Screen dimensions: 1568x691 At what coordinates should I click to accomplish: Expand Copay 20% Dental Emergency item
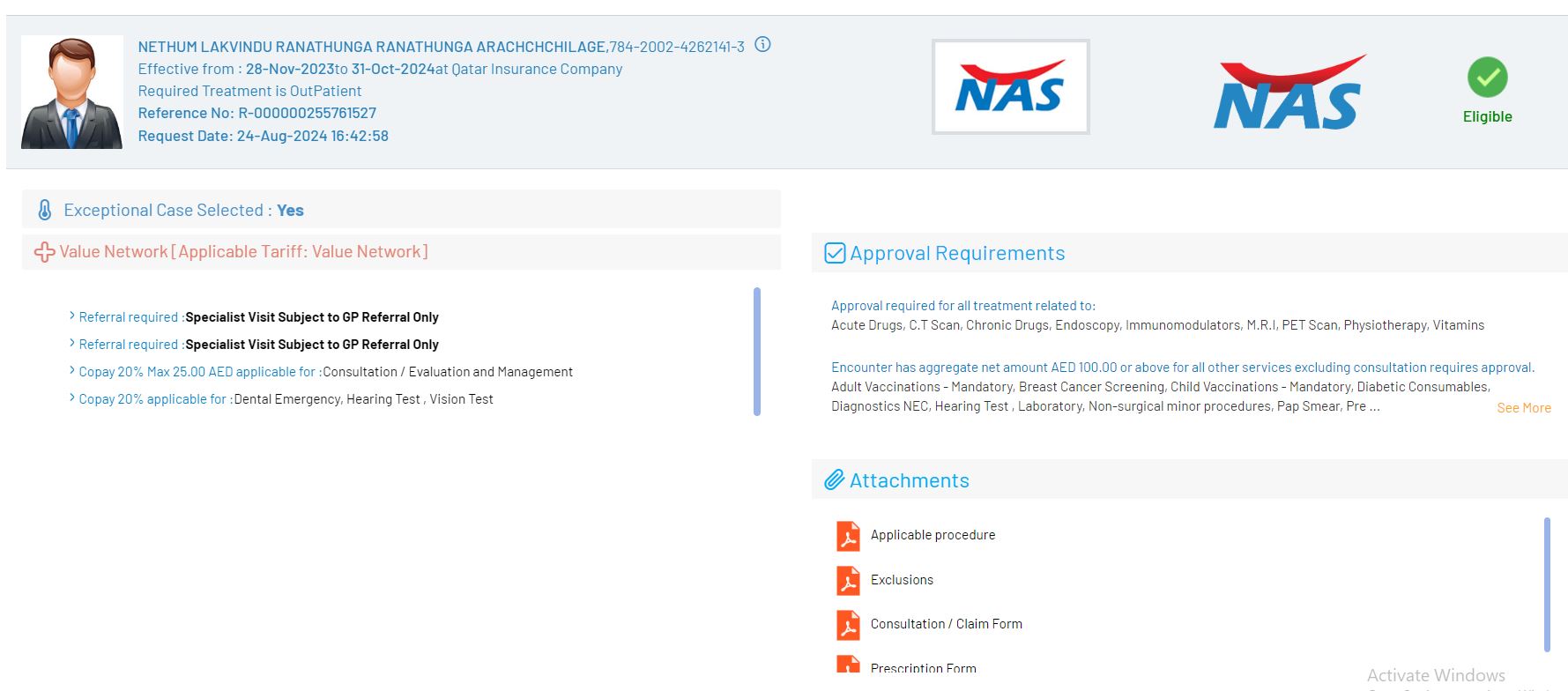point(72,398)
